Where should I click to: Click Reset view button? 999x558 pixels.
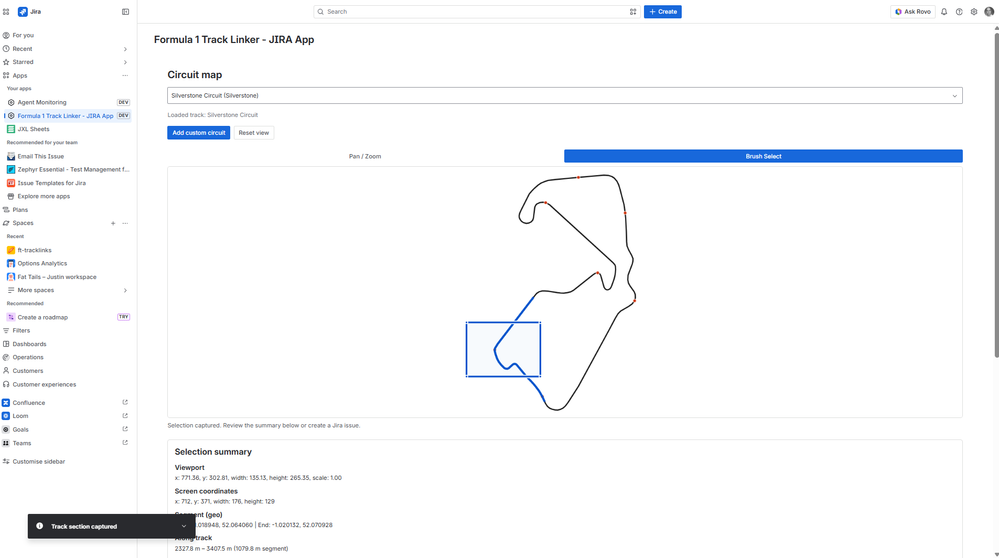point(254,132)
